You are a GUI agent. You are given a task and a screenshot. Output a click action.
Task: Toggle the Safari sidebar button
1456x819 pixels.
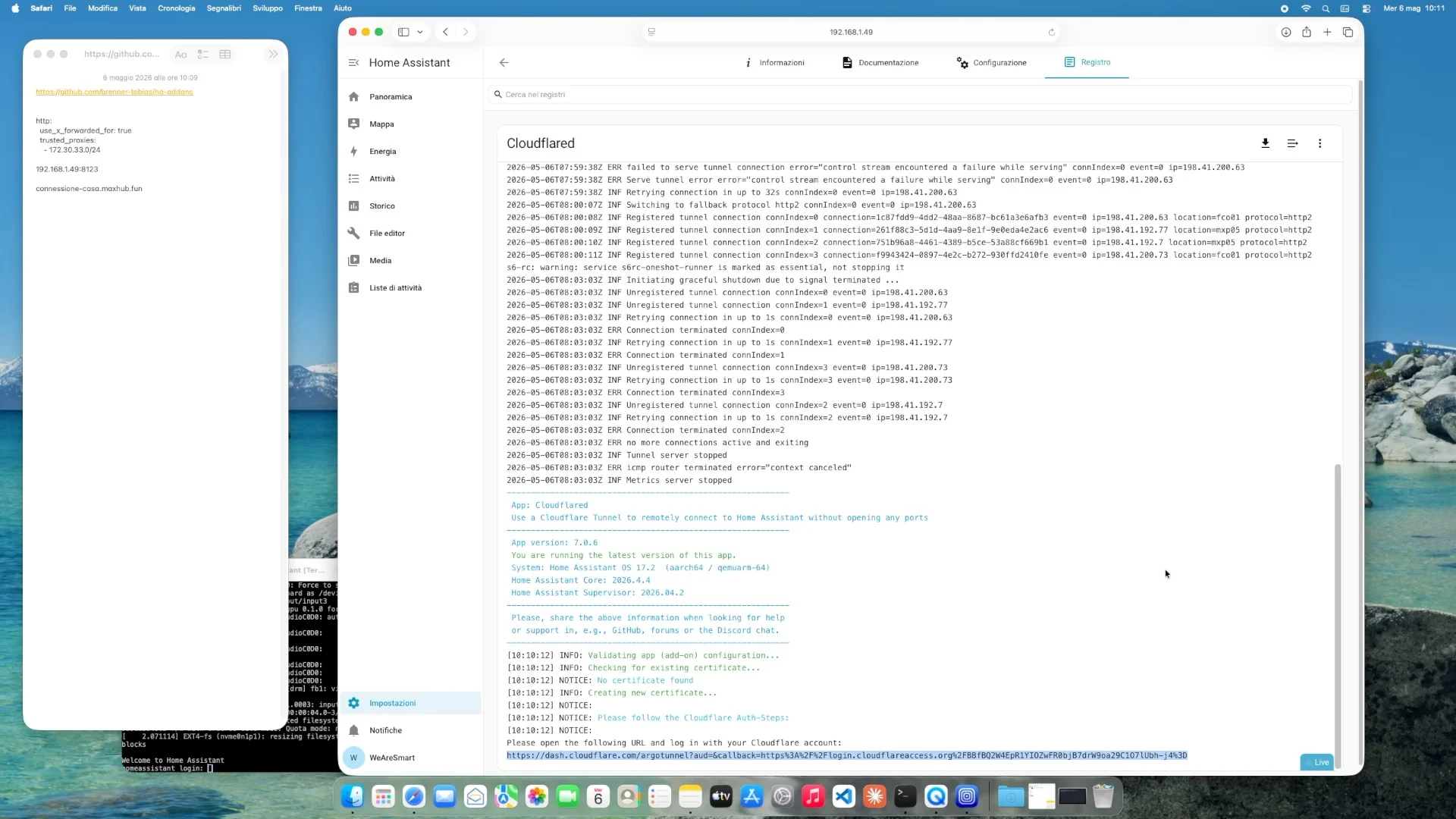point(403,32)
